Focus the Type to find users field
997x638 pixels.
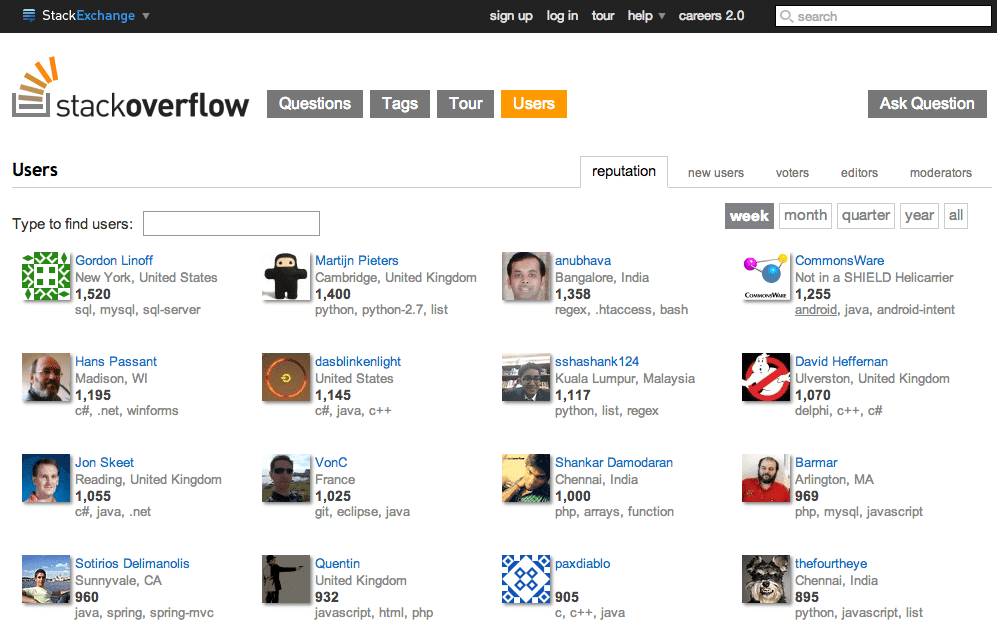[231, 223]
